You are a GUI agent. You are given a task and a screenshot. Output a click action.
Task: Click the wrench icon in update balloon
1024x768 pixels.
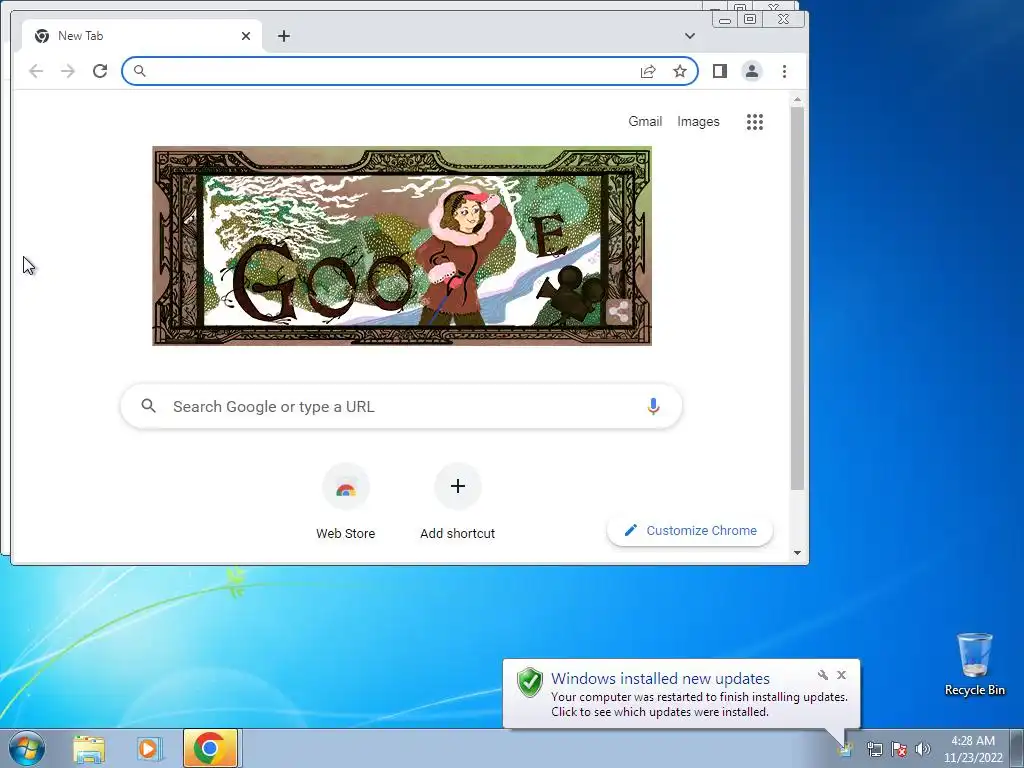click(x=823, y=675)
